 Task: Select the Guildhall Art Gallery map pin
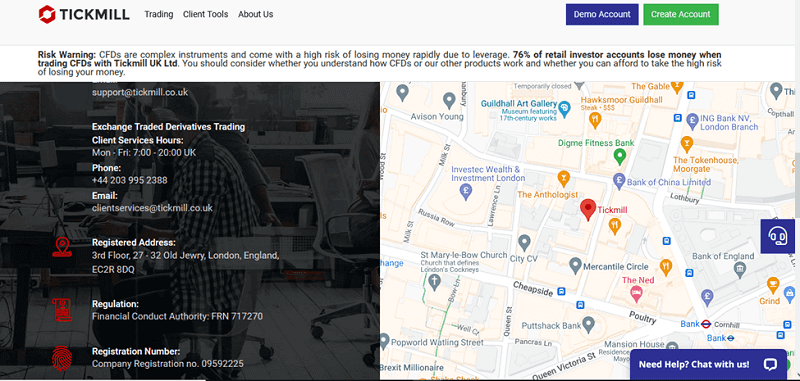point(564,108)
